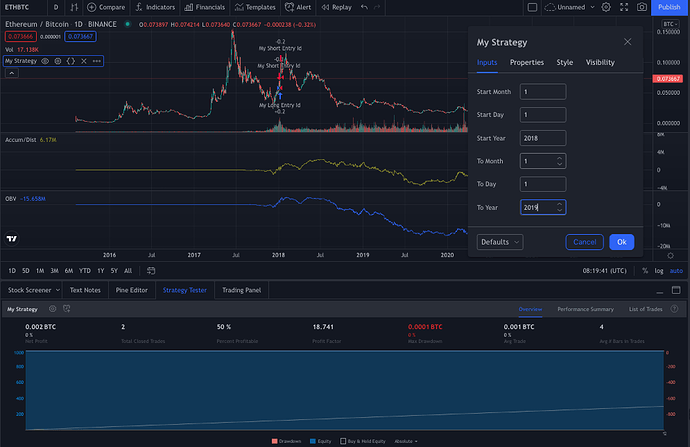The width and height of the screenshot is (690, 447).
Task: Open the Pine Editor tab
Action: [x=132, y=290]
